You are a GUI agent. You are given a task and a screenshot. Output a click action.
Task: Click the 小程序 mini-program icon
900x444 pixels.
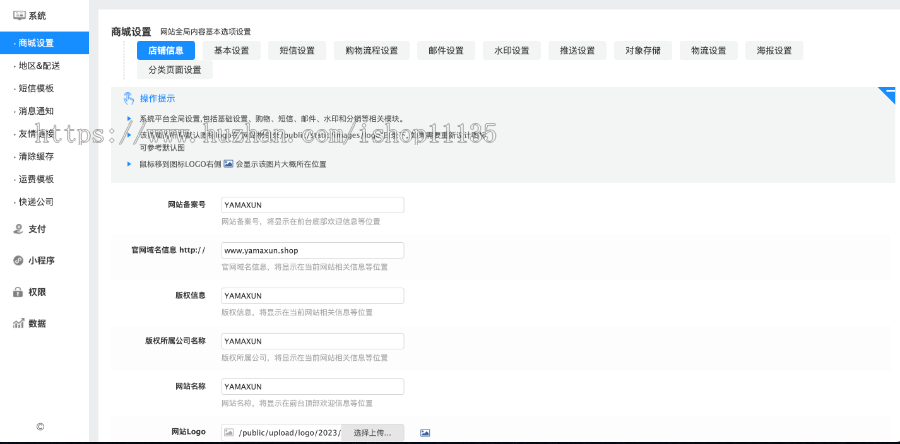[x=18, y=260]
